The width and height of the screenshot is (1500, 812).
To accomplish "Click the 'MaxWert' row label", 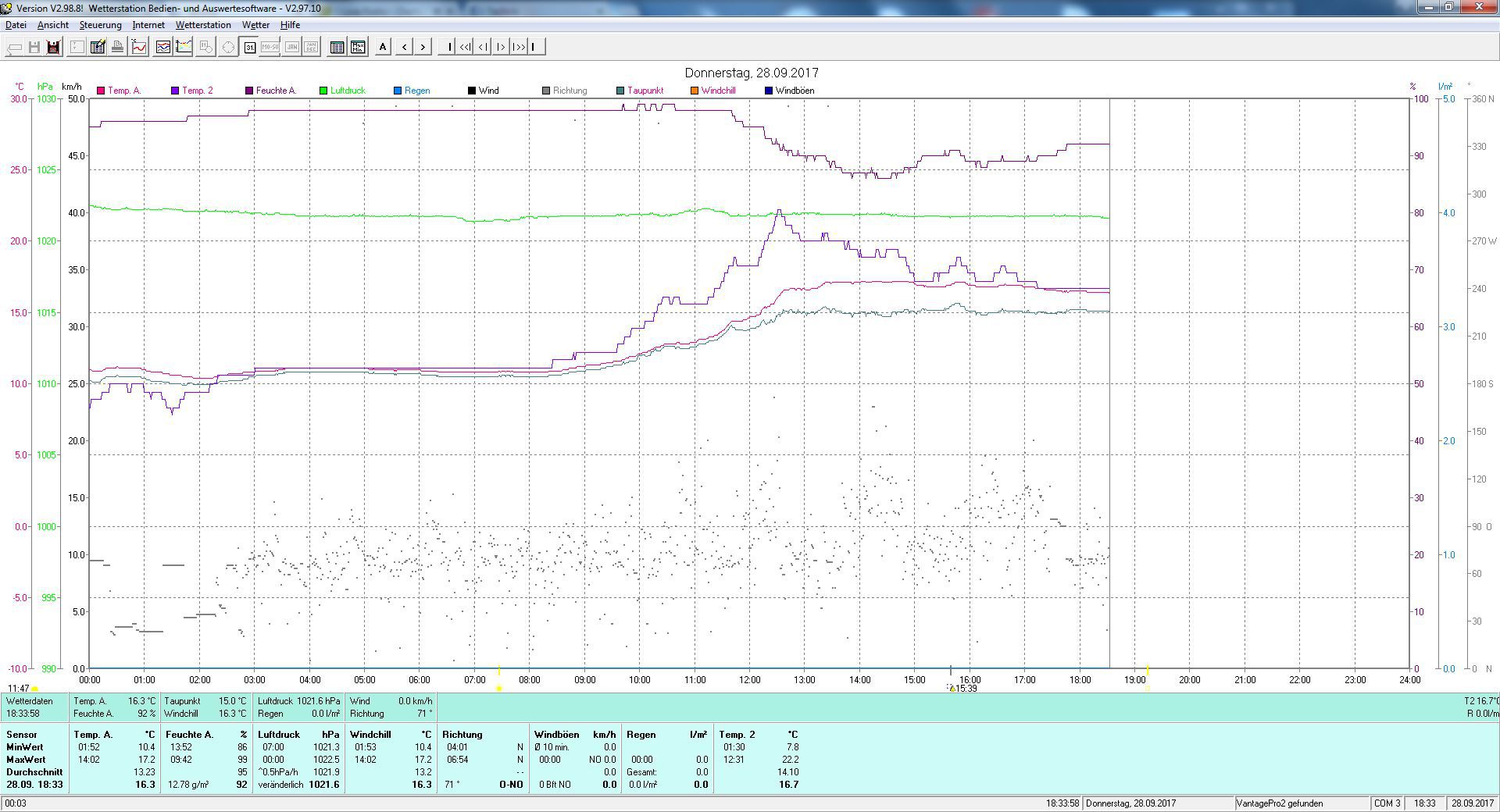I will 26,760.
